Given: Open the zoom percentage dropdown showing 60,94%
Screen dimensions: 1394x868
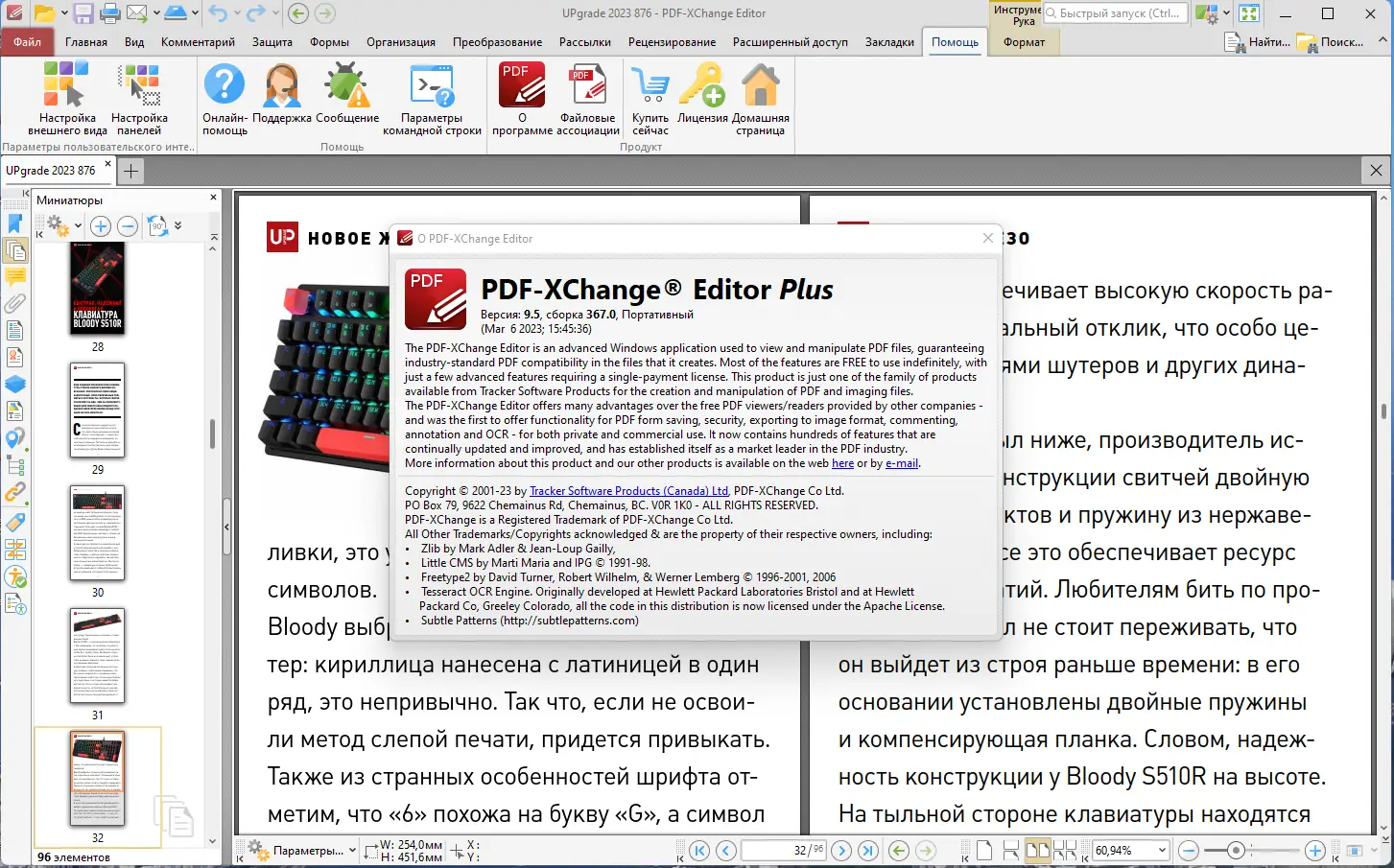Looking at the screenshot, I should click(x=1163, y=851).
